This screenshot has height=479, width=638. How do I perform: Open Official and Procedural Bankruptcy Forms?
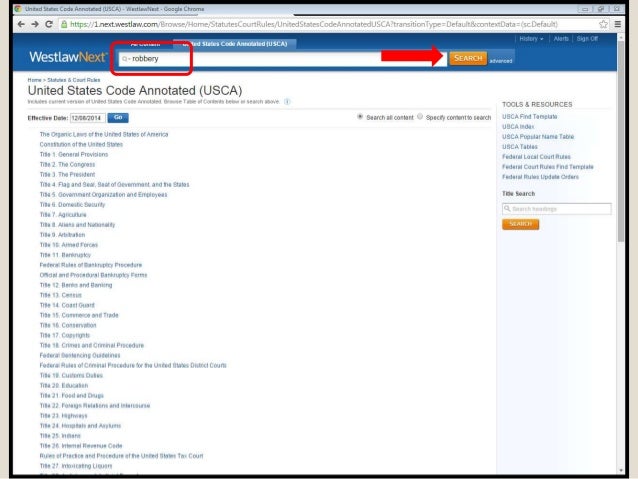coord(93,275)
